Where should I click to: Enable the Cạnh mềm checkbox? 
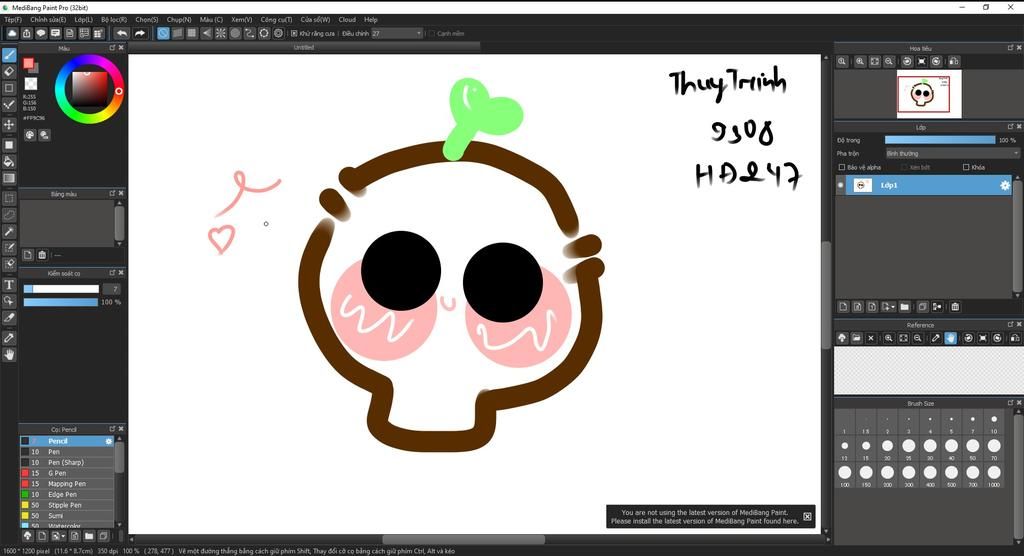pyautogui.click(x=431, y=33)
